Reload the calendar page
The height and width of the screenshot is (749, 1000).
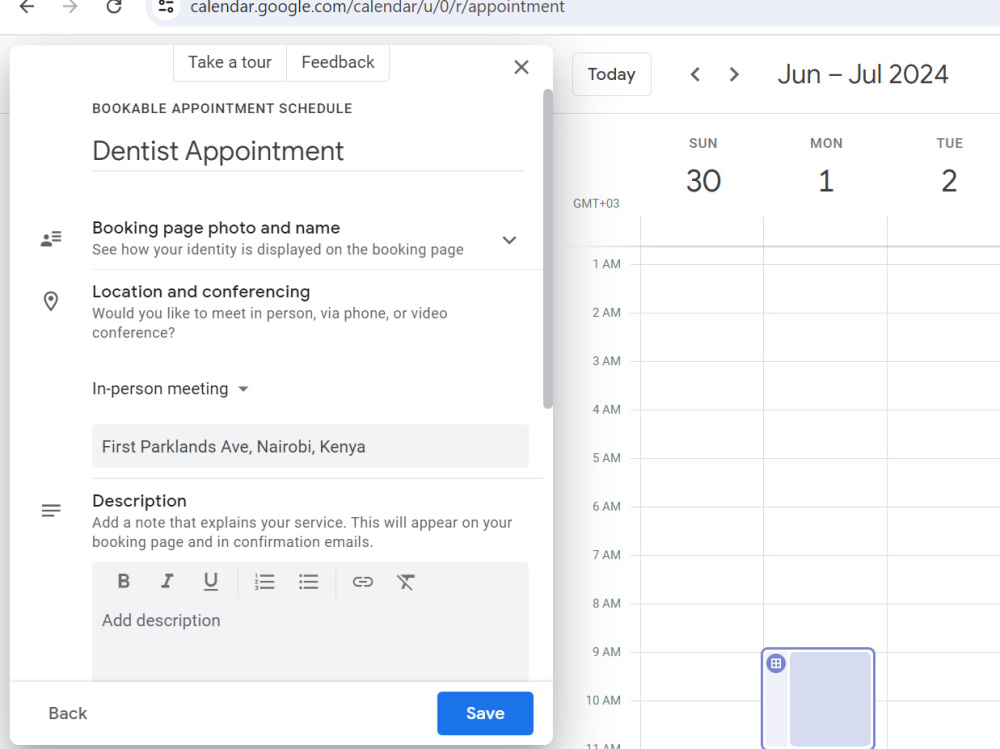click(113, 7)
